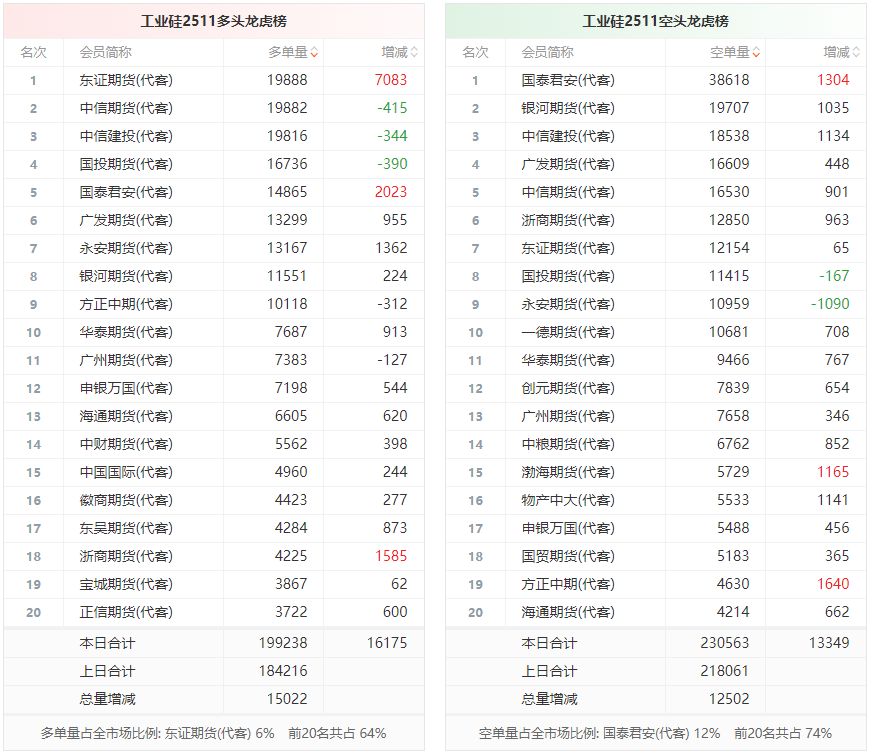This screenshot has width=871, height=752.
Task: Select 广发期货(代客) in long table
Action: pyautogui.click(x=126, y=220)
